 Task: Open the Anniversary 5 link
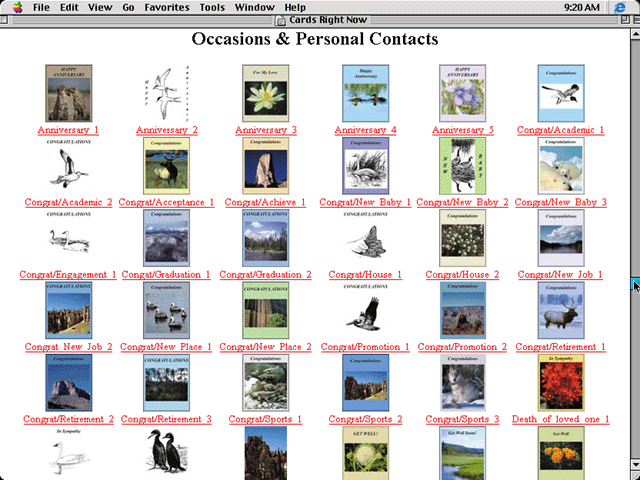(463, 130)
